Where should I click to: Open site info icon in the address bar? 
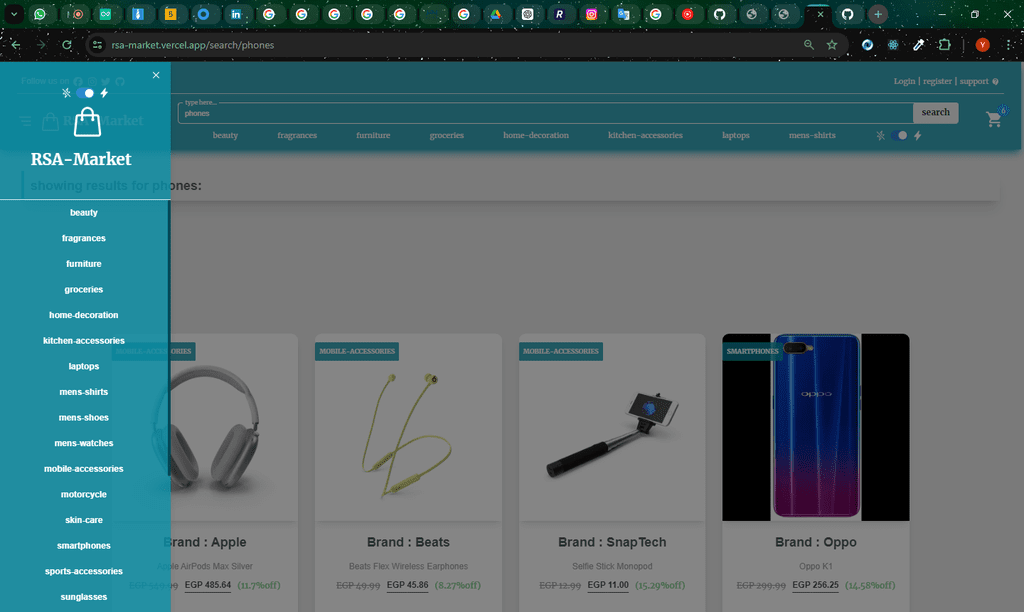[97, 45]
